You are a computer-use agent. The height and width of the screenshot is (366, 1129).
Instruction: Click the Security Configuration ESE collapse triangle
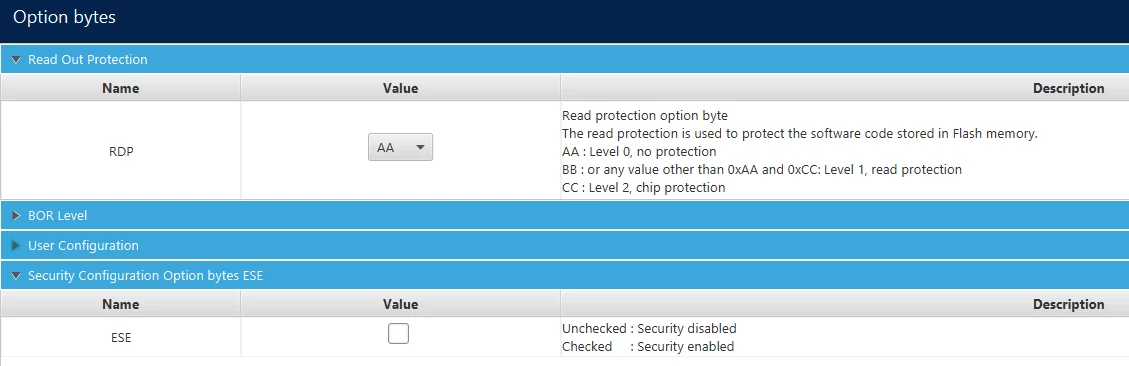16,276
